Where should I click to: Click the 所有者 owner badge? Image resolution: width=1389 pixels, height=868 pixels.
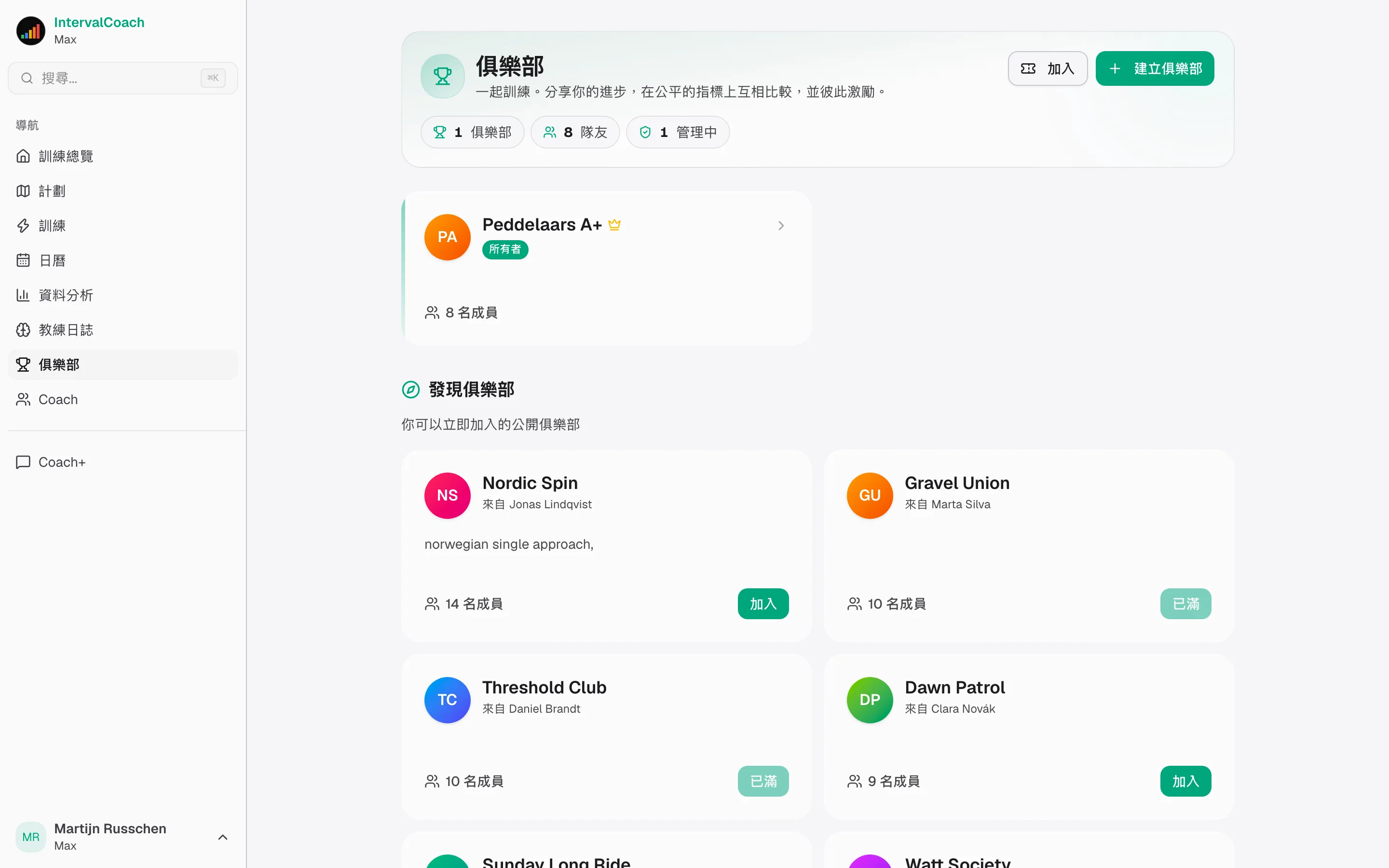tap(505, 249)
